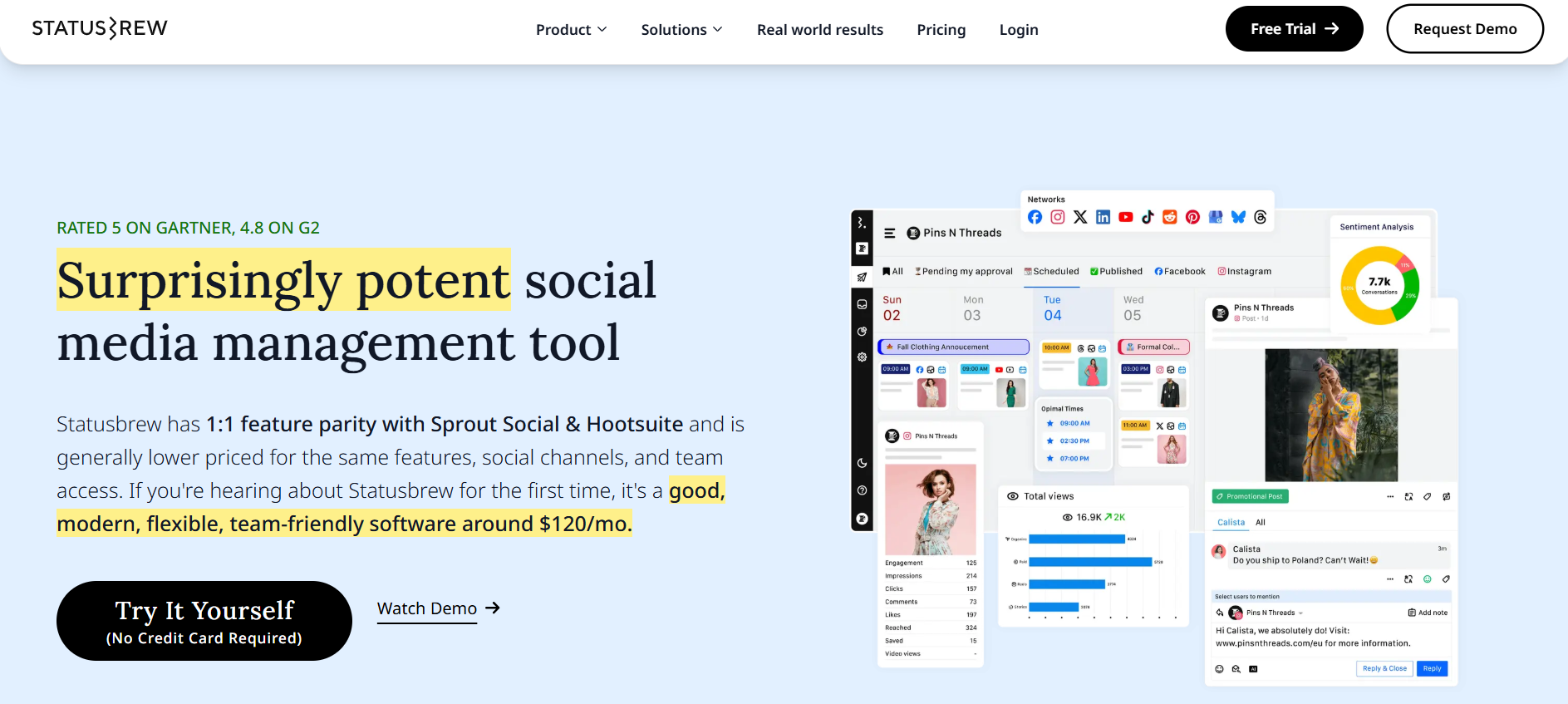Image resolution: width=1568 pixels, height=704 pixels.
Task: Open the reports pie-chart icon in sidebar
Action: click(x=862, y=331)
